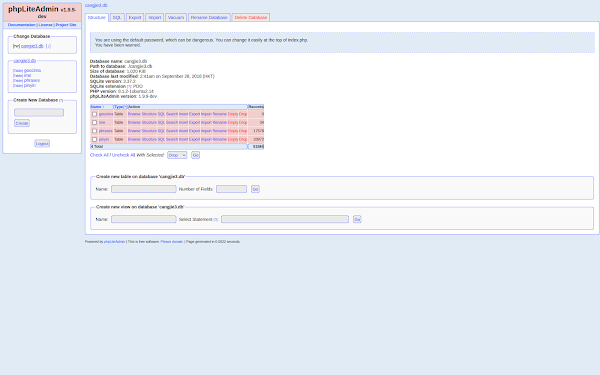Viewport: 600px width, 375px height.
Task: Click the Select Statement input field
Action: [x=285, y=219]
